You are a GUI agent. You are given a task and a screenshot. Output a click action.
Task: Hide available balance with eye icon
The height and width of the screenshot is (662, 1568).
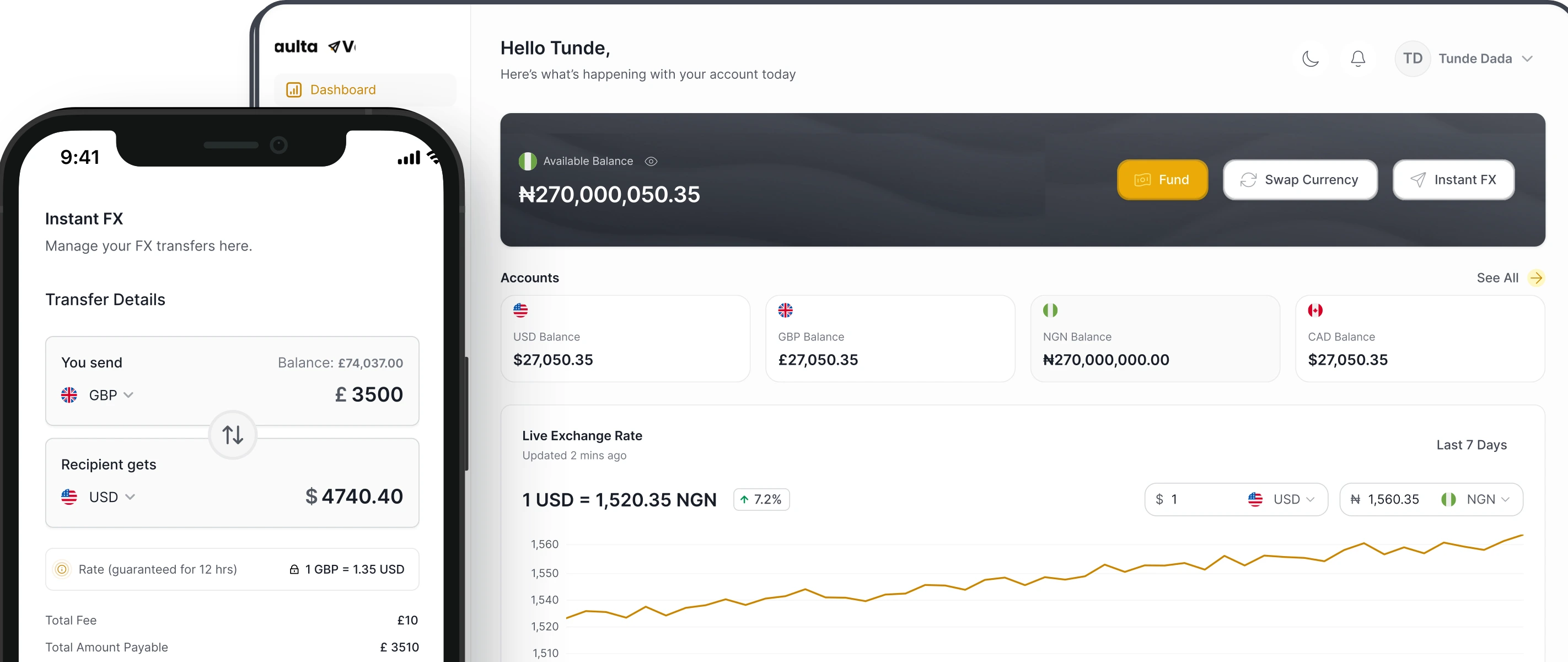[651, 162]
